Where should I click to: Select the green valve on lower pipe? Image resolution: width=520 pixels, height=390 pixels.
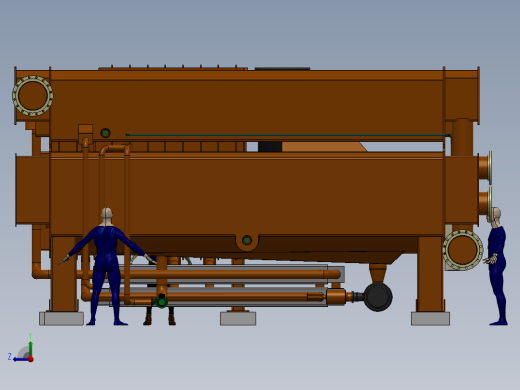pos(162,302)
